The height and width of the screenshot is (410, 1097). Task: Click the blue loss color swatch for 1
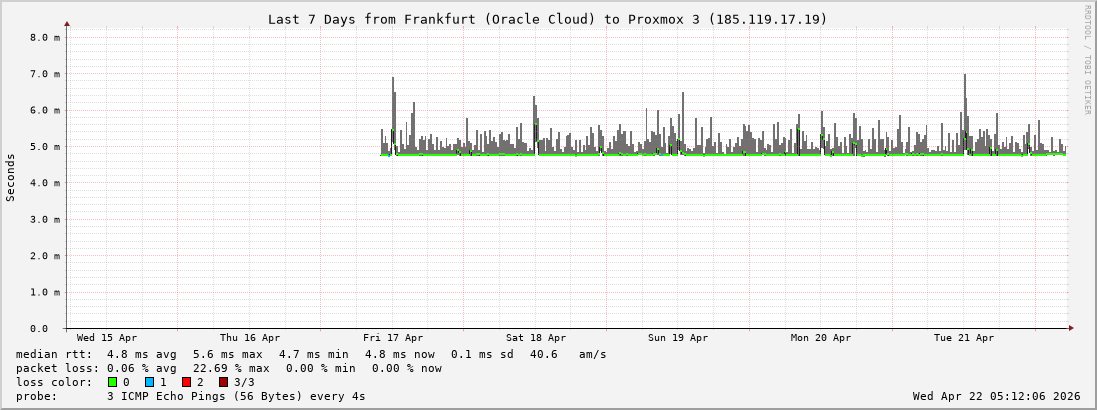point(149,382)
